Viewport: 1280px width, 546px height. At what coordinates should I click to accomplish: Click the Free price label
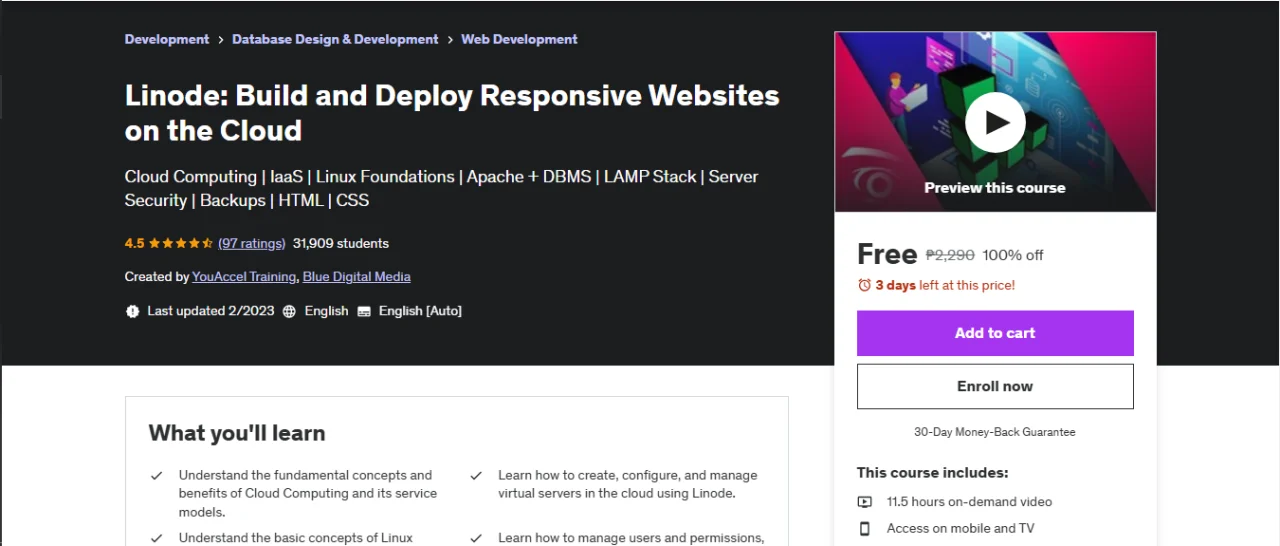[887, 254]
